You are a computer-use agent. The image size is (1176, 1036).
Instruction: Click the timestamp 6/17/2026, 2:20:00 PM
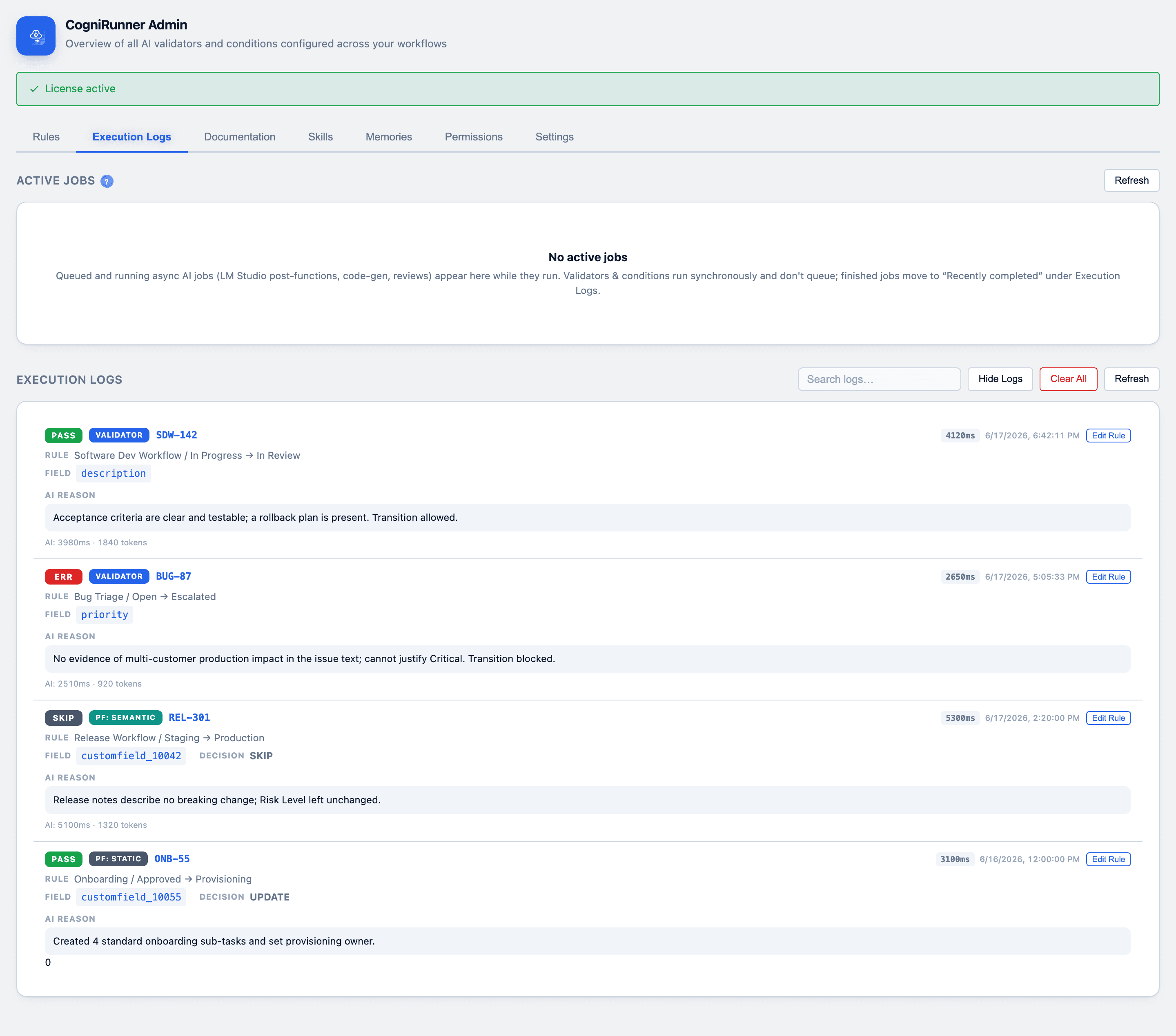(x=1032, y=718)
